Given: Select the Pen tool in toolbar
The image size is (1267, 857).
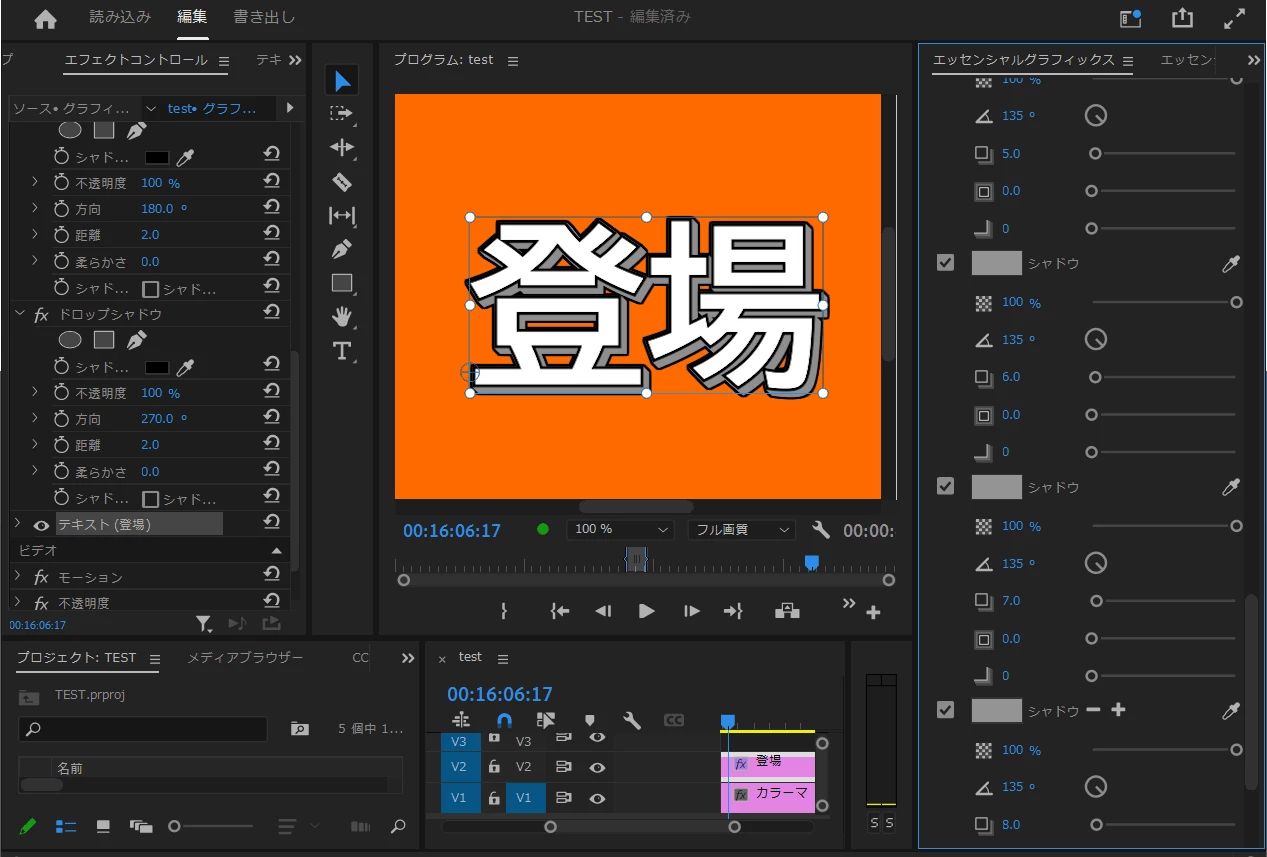Looking at the screenshot, I should click(x=342, y=249).
